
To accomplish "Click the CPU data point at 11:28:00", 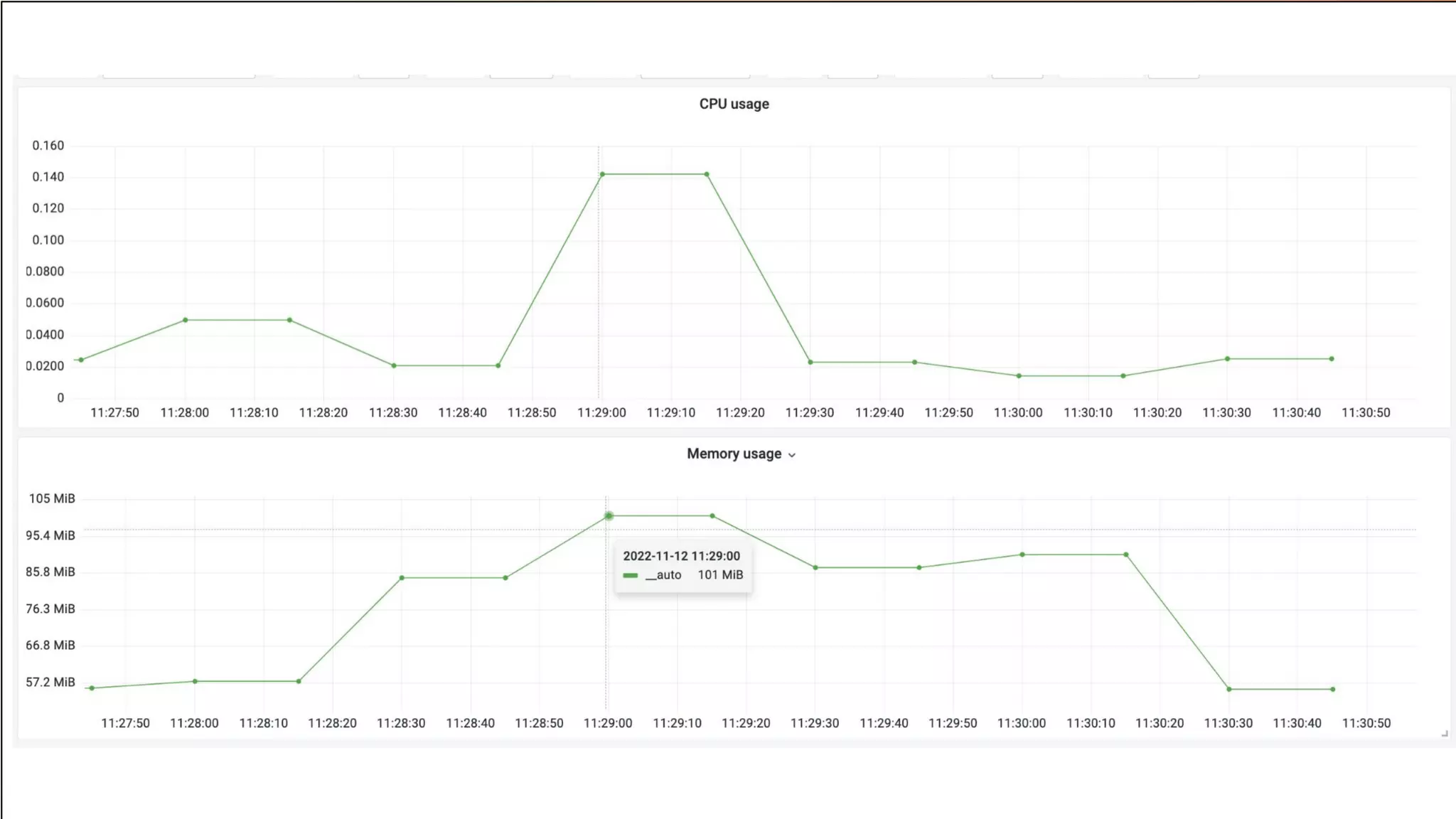I will click(186, 320).
